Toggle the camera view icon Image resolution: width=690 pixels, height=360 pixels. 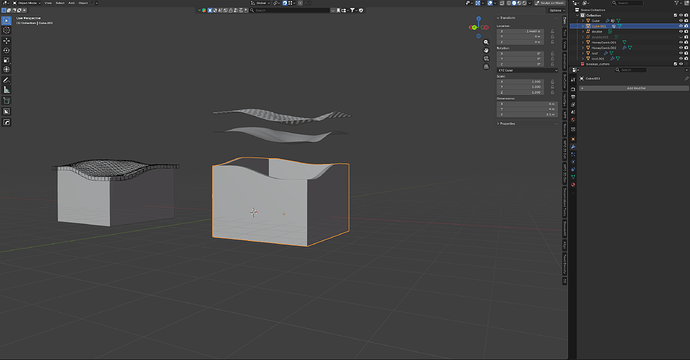486,59
